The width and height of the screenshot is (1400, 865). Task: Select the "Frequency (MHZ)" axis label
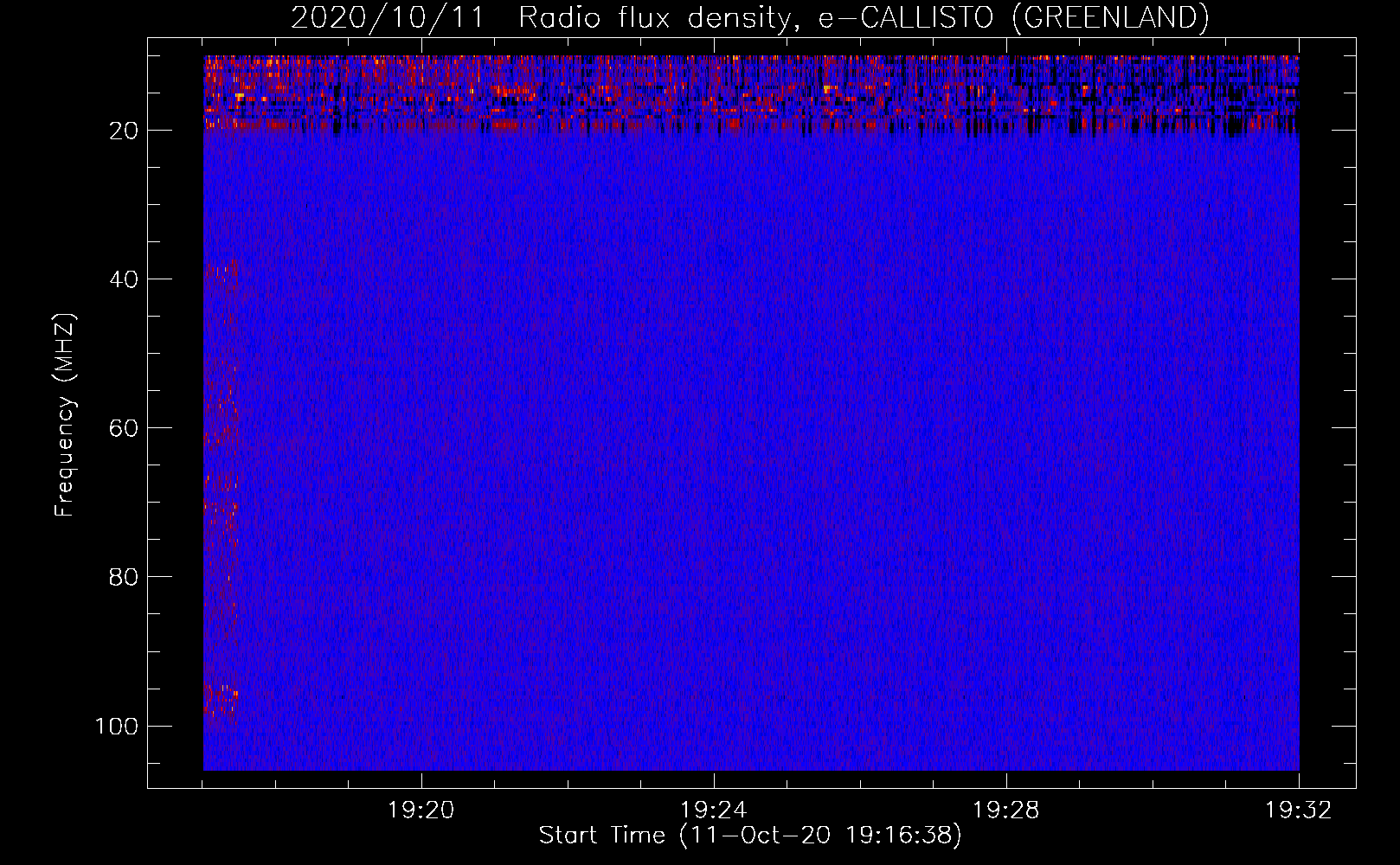65,415
